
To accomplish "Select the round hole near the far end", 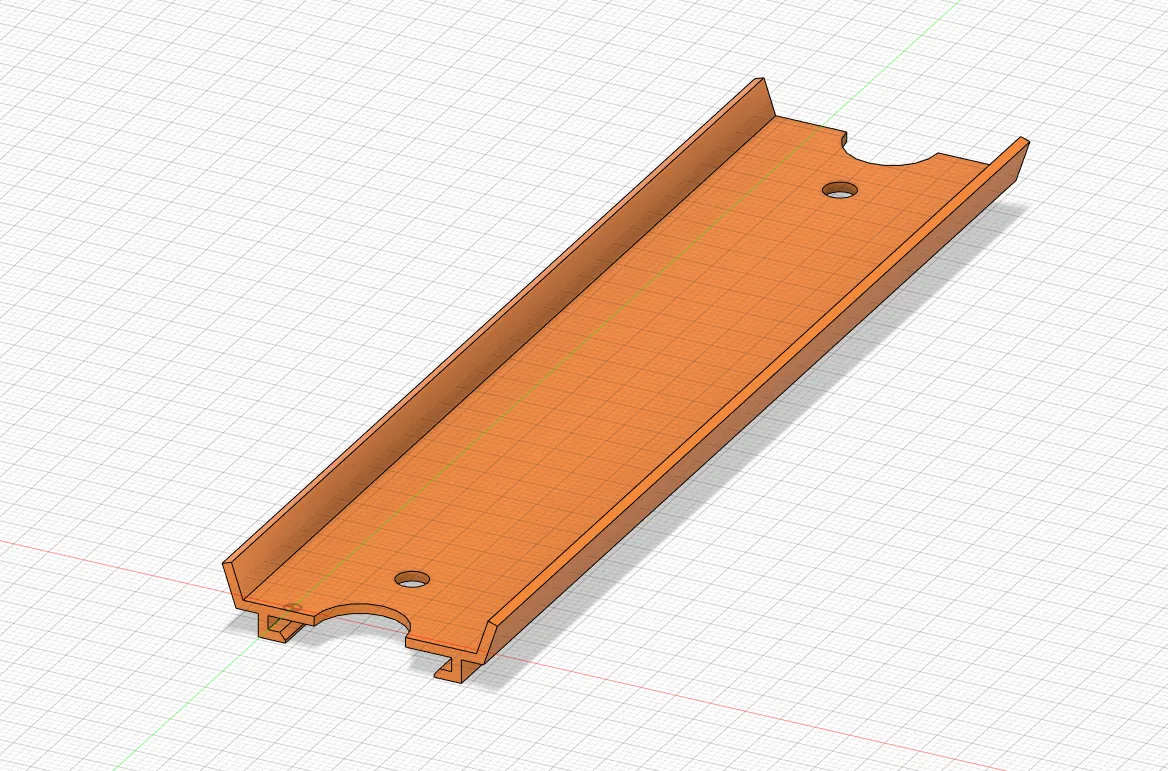I will pyautogui.click(x=840, y=190).
